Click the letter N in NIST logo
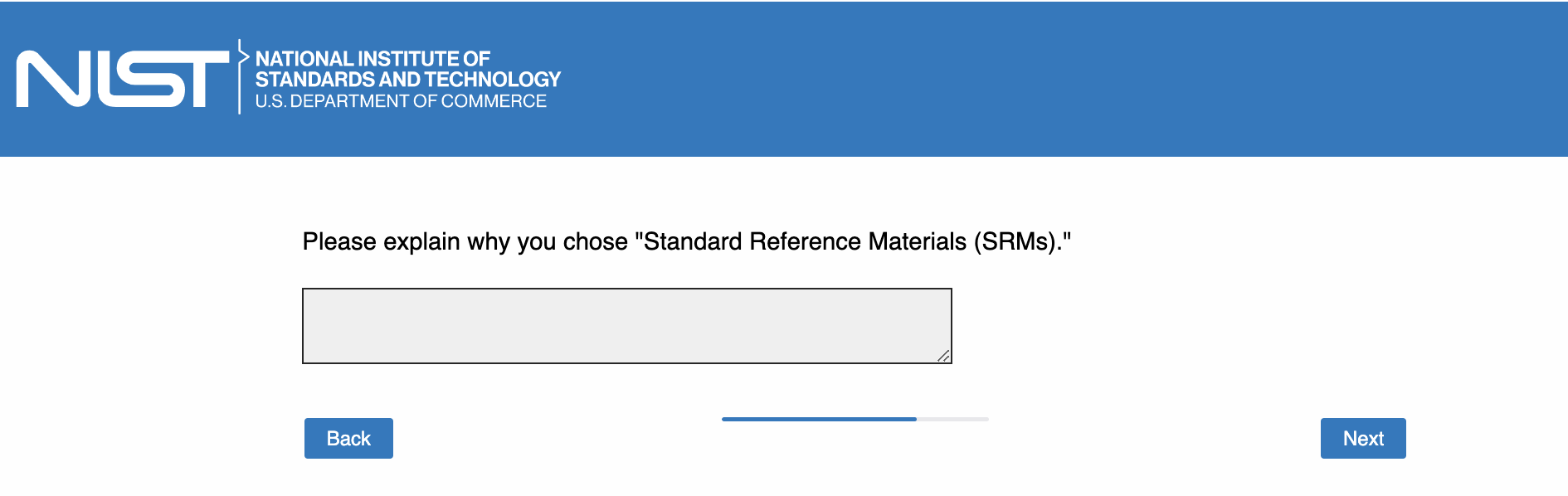This screenshot has width=1568, height=496. (51, 79)
